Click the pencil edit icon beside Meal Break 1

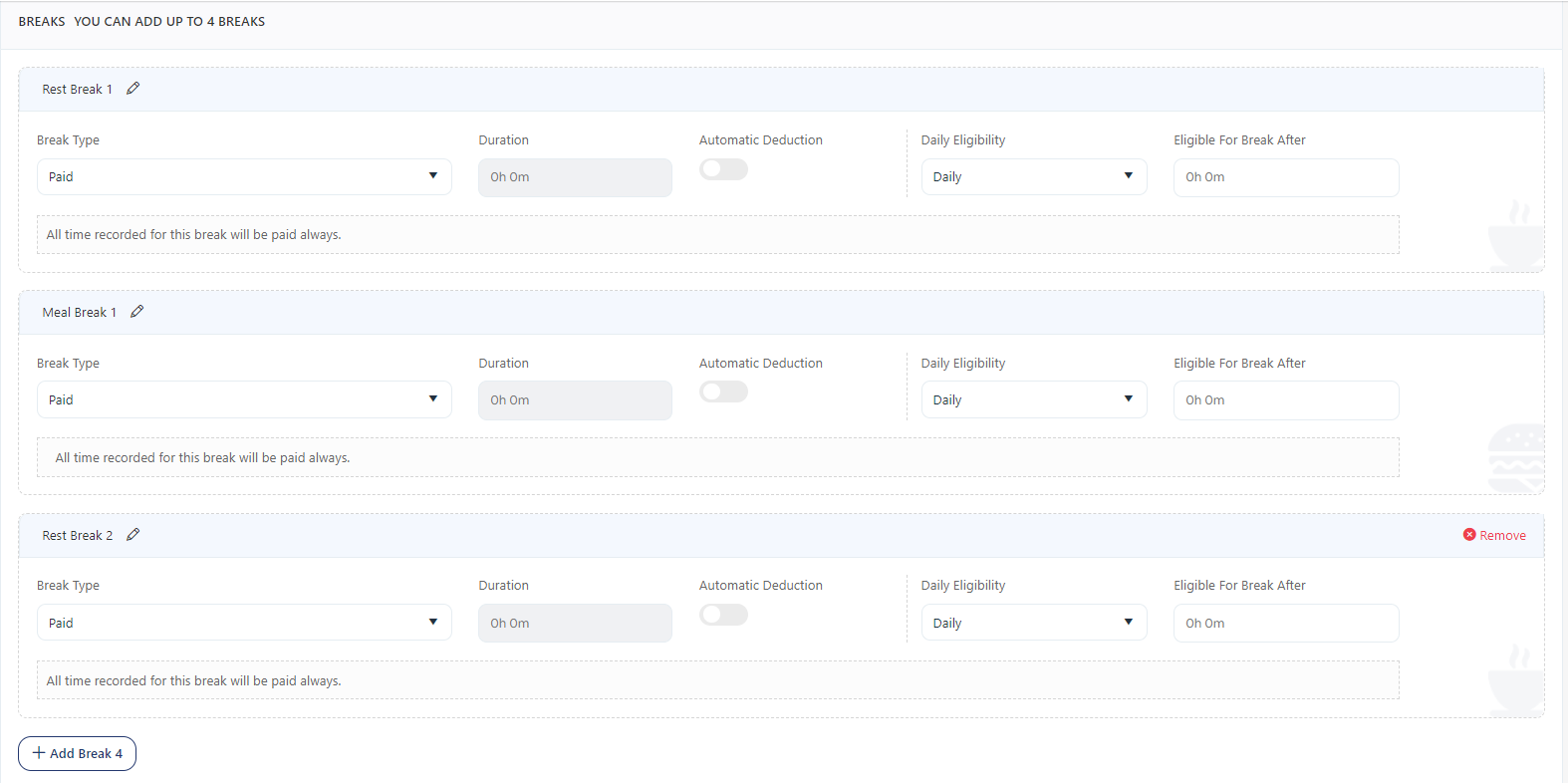point(137,312)
